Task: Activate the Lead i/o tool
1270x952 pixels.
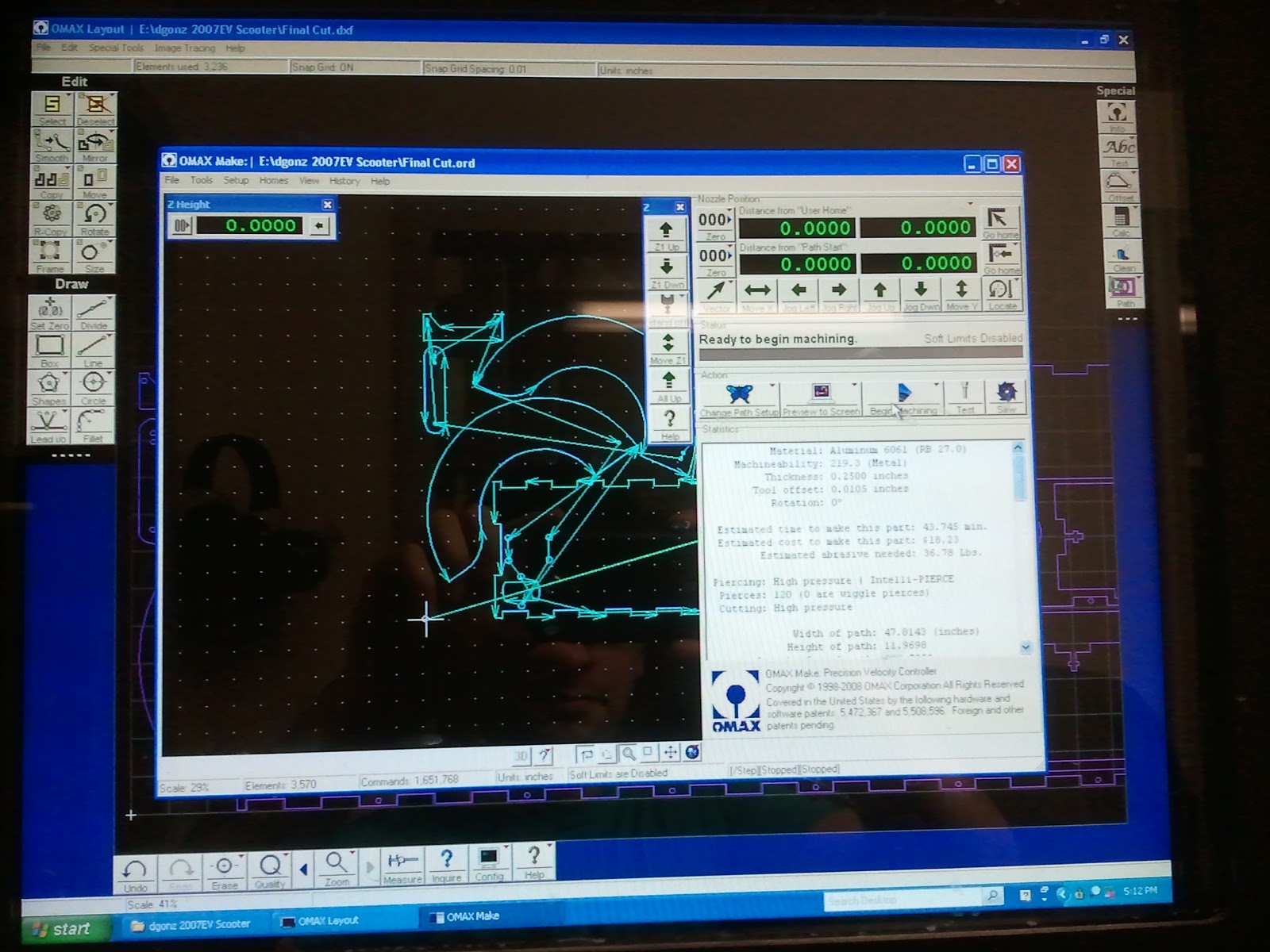Action: point(49,425)
